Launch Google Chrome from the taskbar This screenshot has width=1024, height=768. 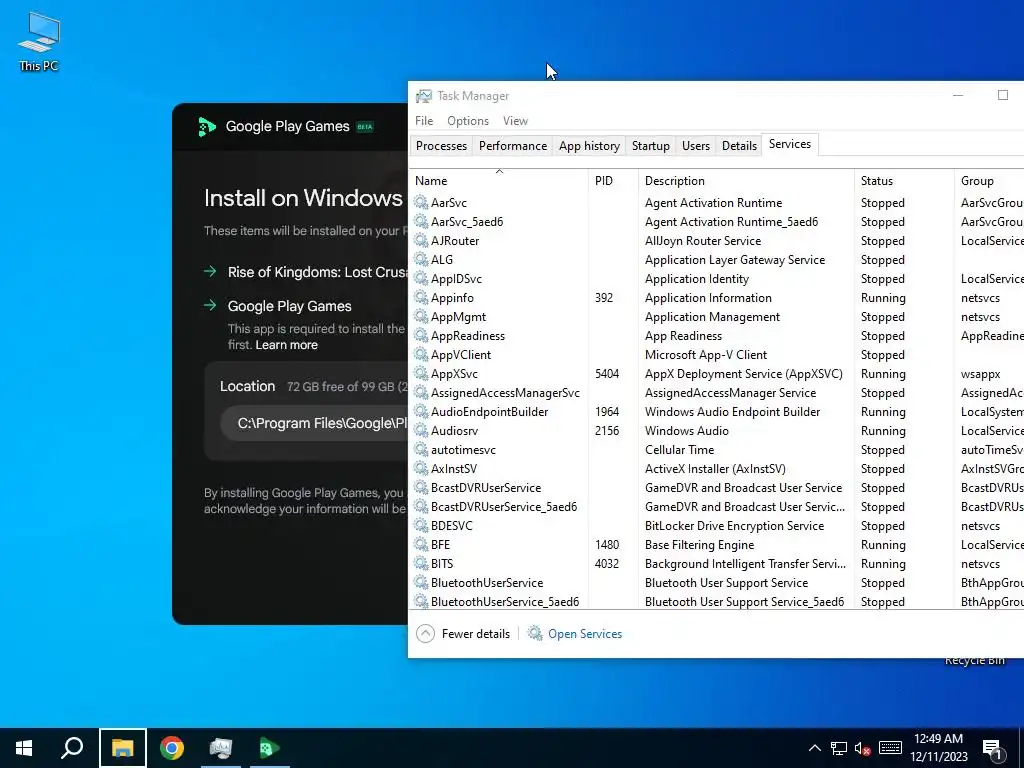(172, 748)
